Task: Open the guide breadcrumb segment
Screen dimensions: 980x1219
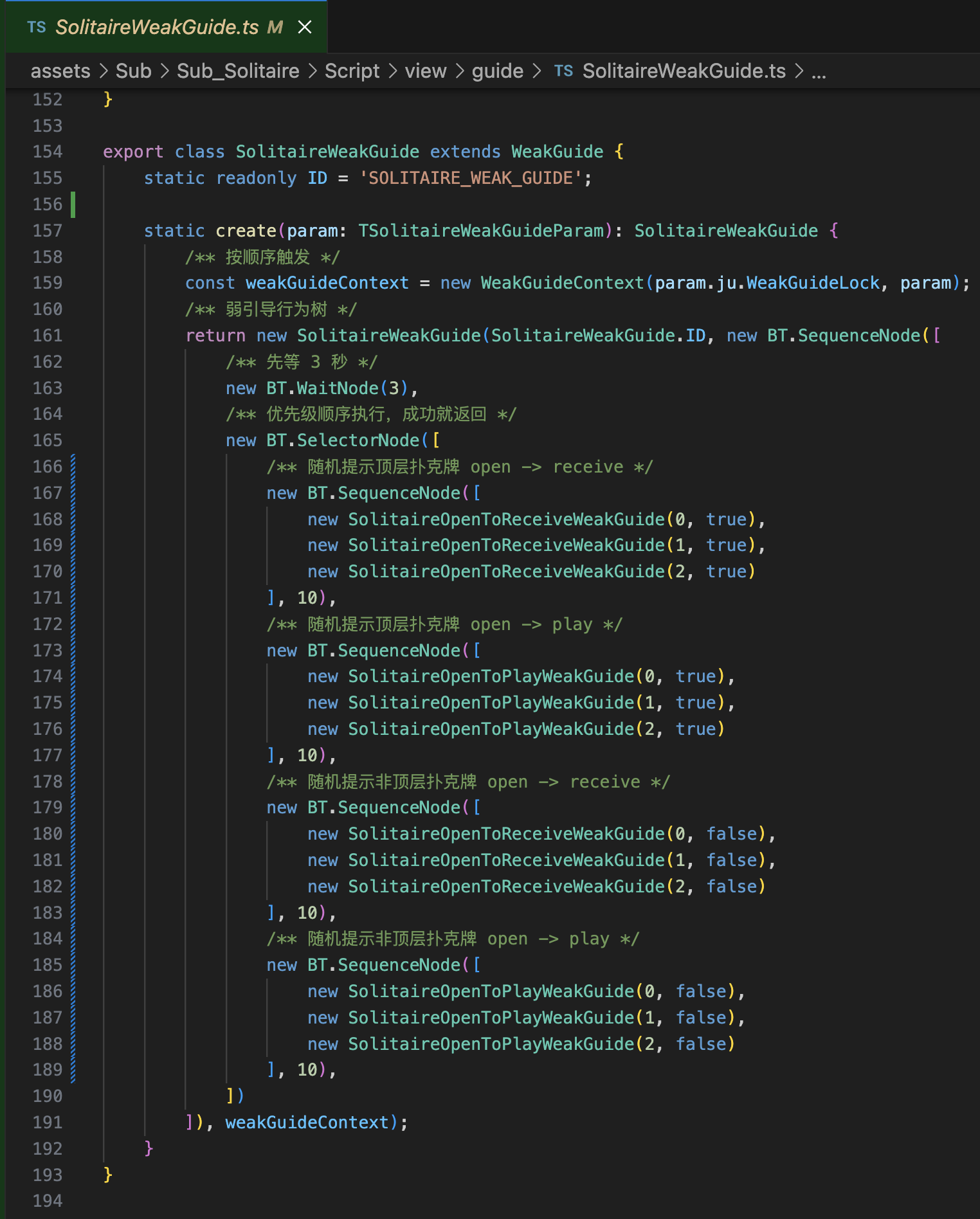Action: [498, 71]
